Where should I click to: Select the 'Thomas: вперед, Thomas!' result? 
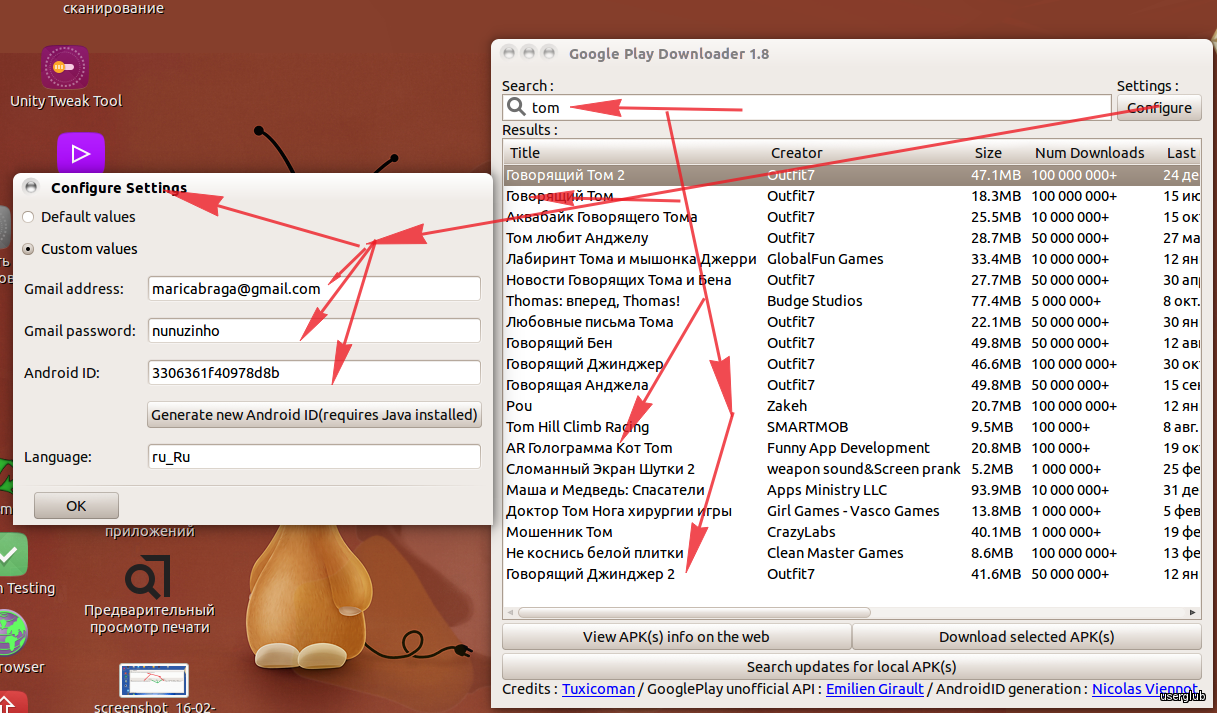click(x=852, y=301)
